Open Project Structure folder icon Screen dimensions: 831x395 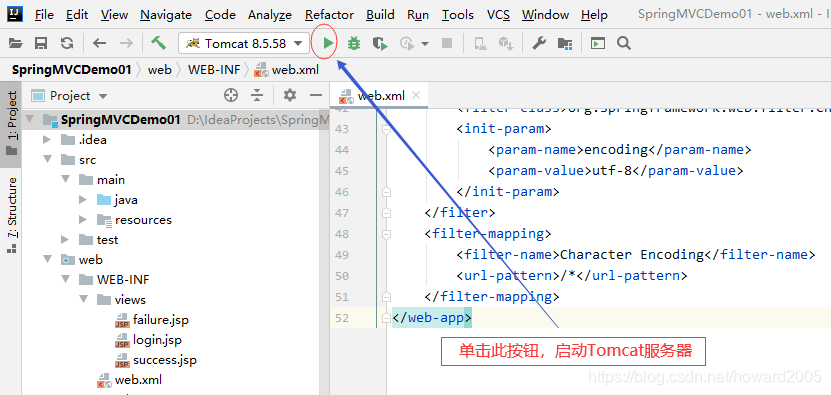pos(565,43)
